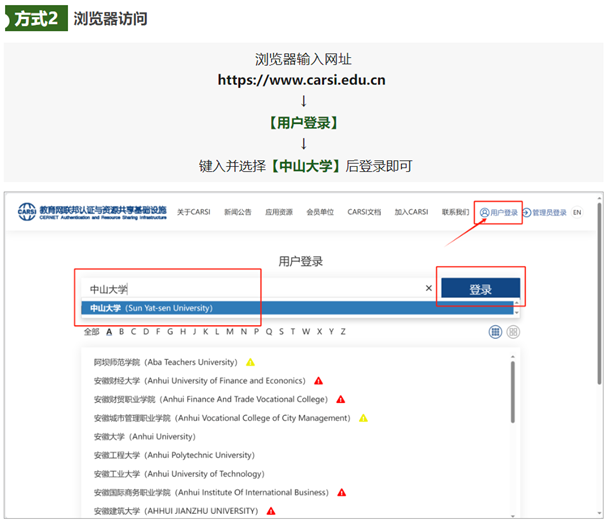Filter schools by letter Z
608x529 pixels.
343,332
